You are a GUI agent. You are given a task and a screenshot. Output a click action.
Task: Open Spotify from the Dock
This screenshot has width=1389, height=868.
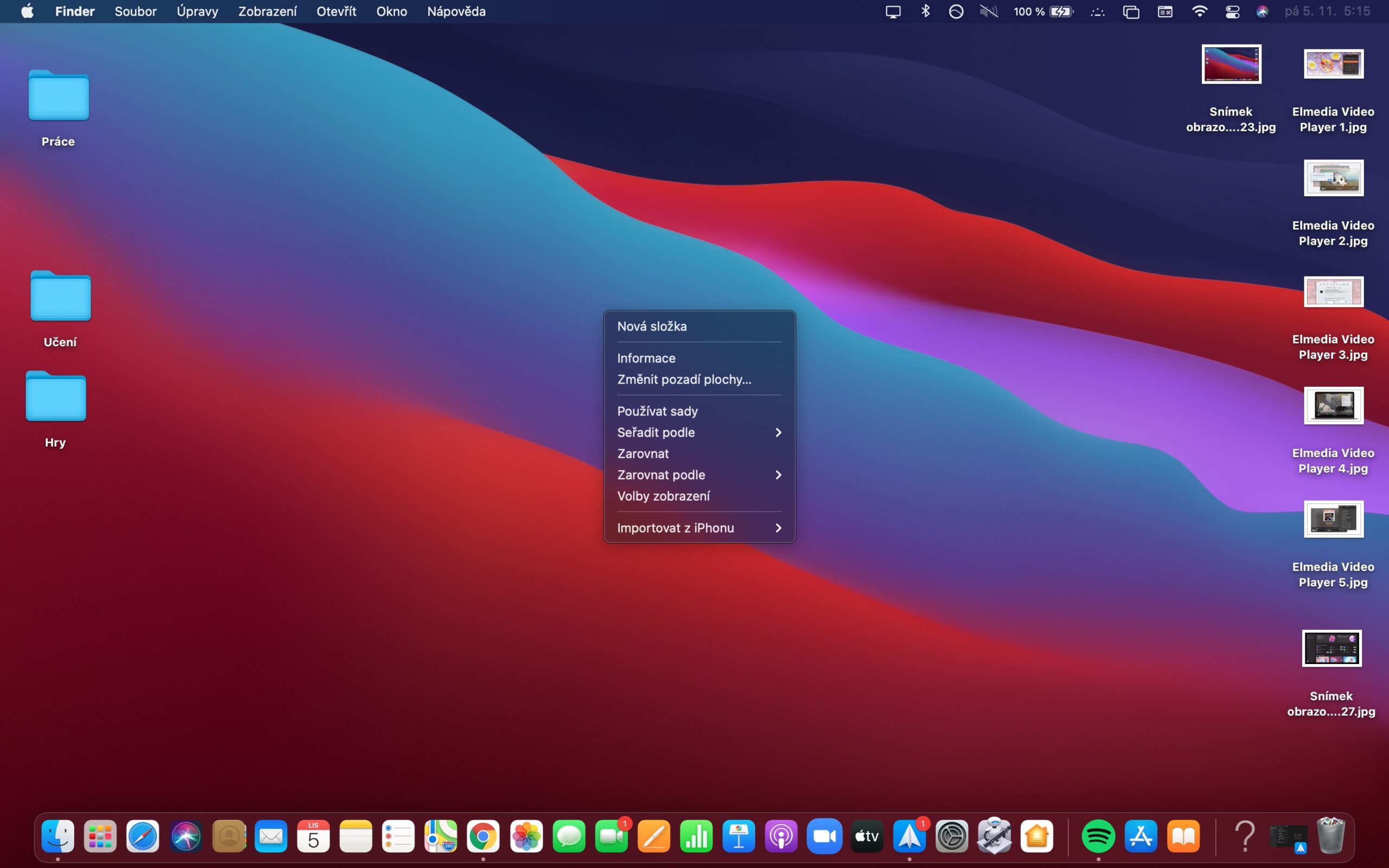[1098, 837]
